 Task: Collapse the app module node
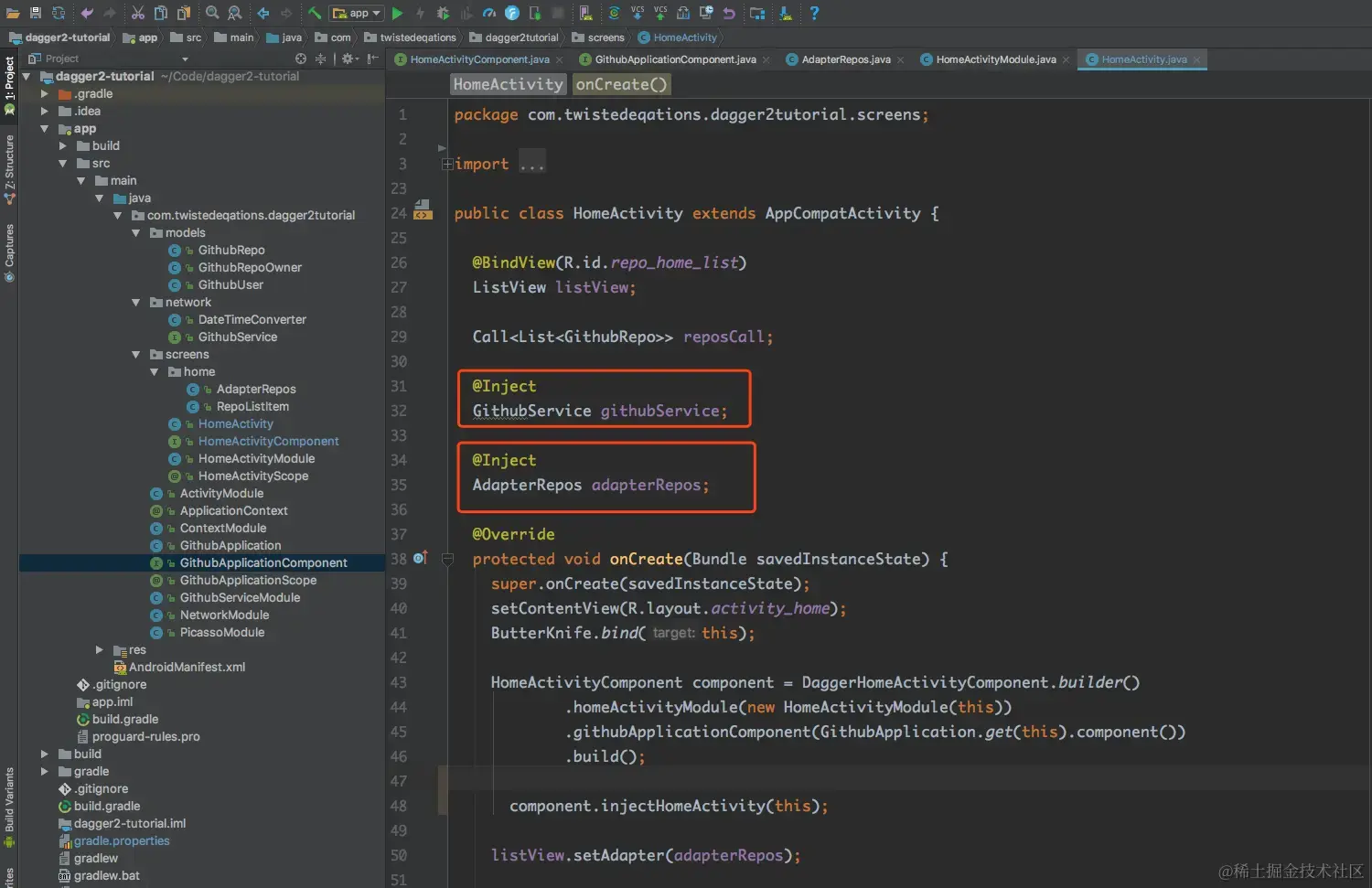pos(44,129)
